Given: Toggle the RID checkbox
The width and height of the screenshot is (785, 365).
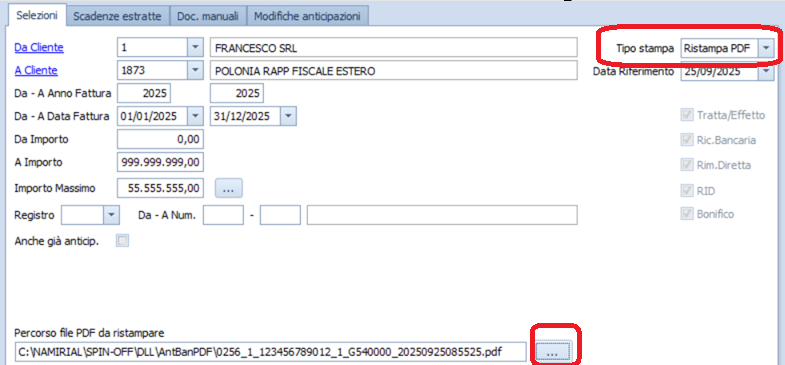Looking at the screenshot, I should pyautogui.click(x=686, y=190).
